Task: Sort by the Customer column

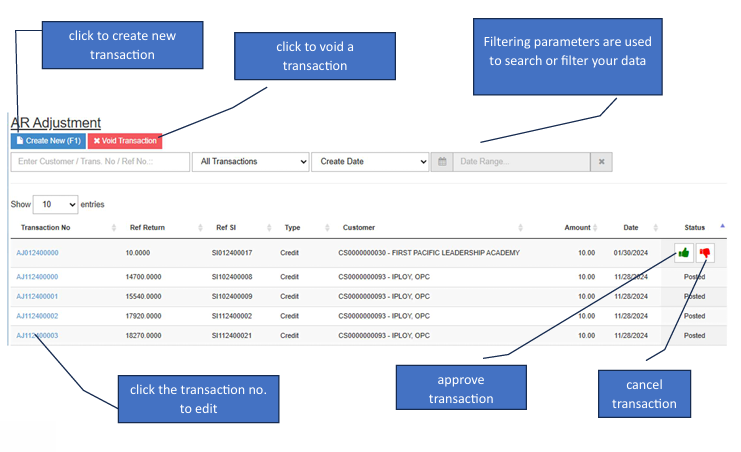Action: coord(521,228)
